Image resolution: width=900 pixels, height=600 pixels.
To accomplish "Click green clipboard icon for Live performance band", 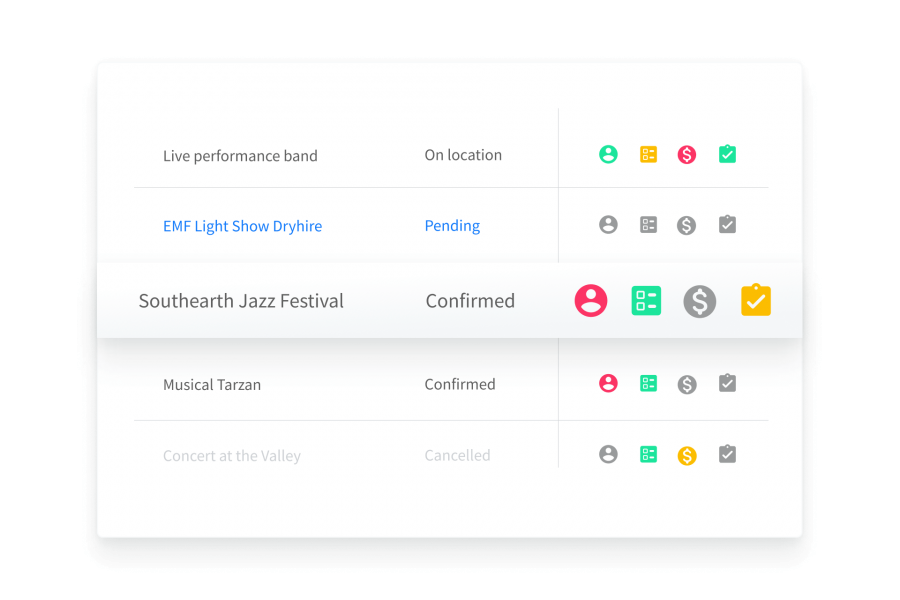I will coord(727,155).
